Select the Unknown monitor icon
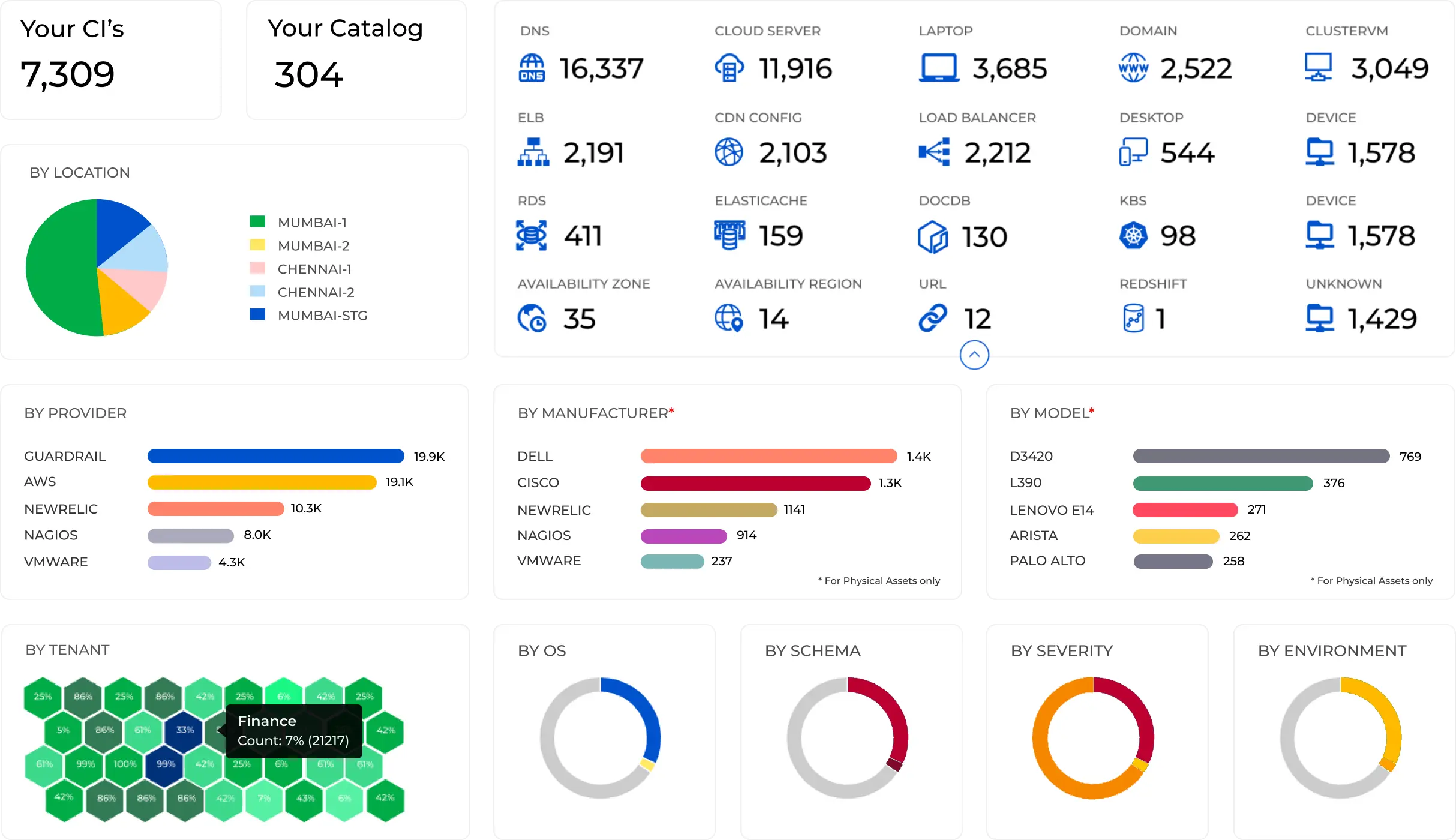 (1320, 318)
